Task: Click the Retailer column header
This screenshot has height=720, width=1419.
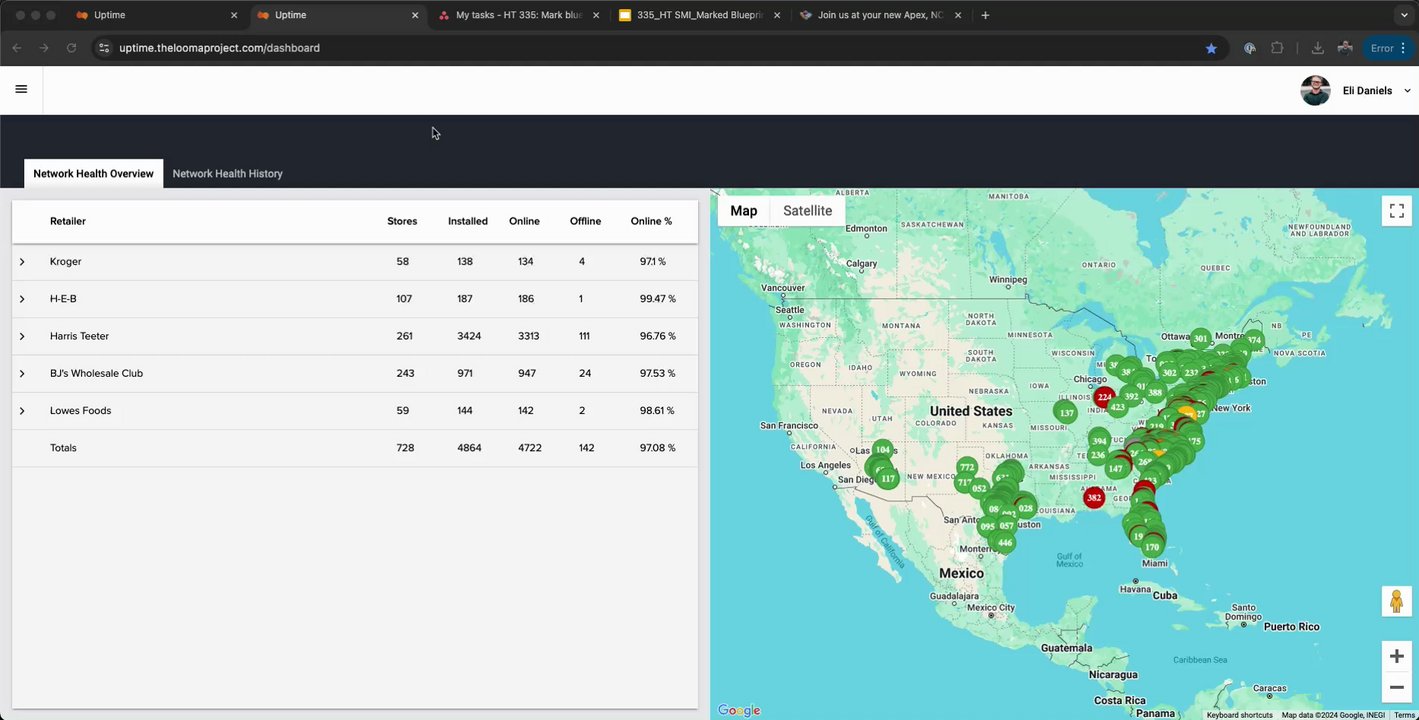Action: (68, 221)
